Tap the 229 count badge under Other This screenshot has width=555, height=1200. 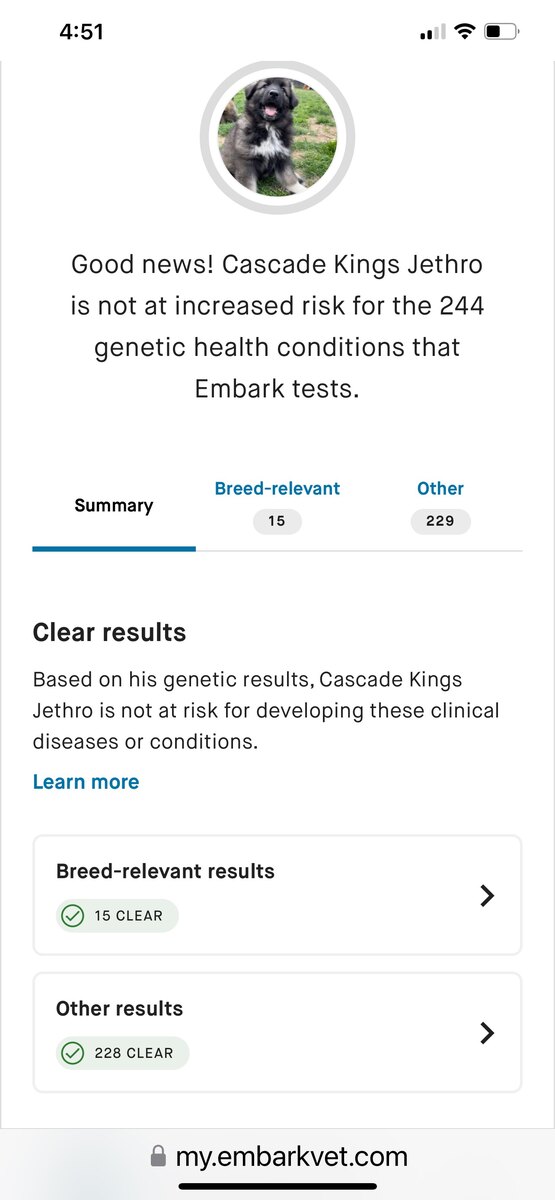coord(440,521)
